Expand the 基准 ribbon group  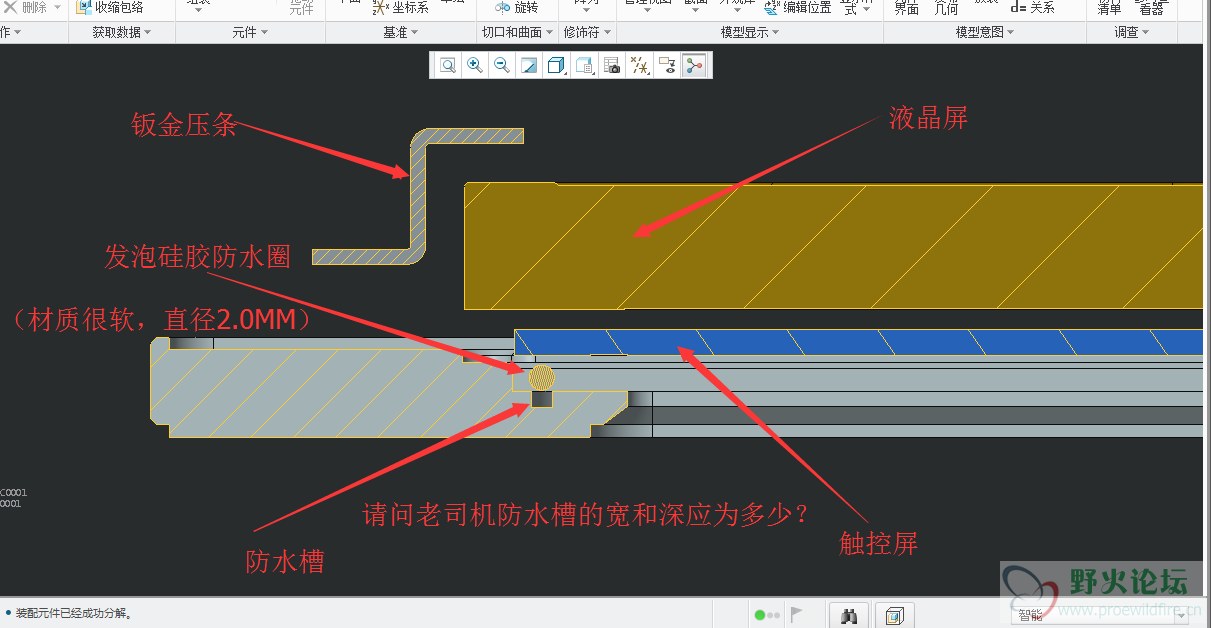pyautogui.click(x=400, y=32)
